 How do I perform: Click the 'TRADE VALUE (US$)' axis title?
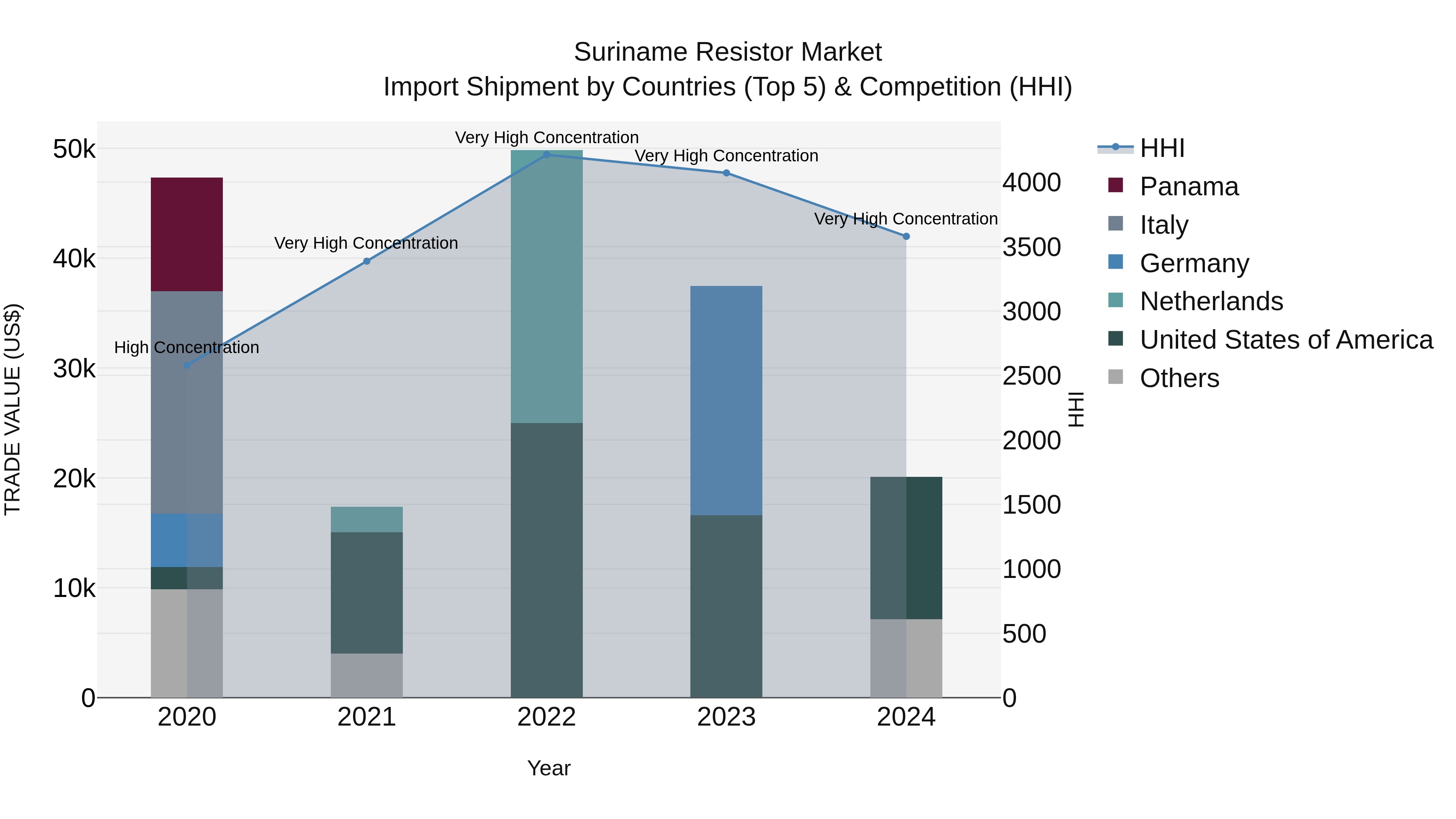tap(13, 409)
